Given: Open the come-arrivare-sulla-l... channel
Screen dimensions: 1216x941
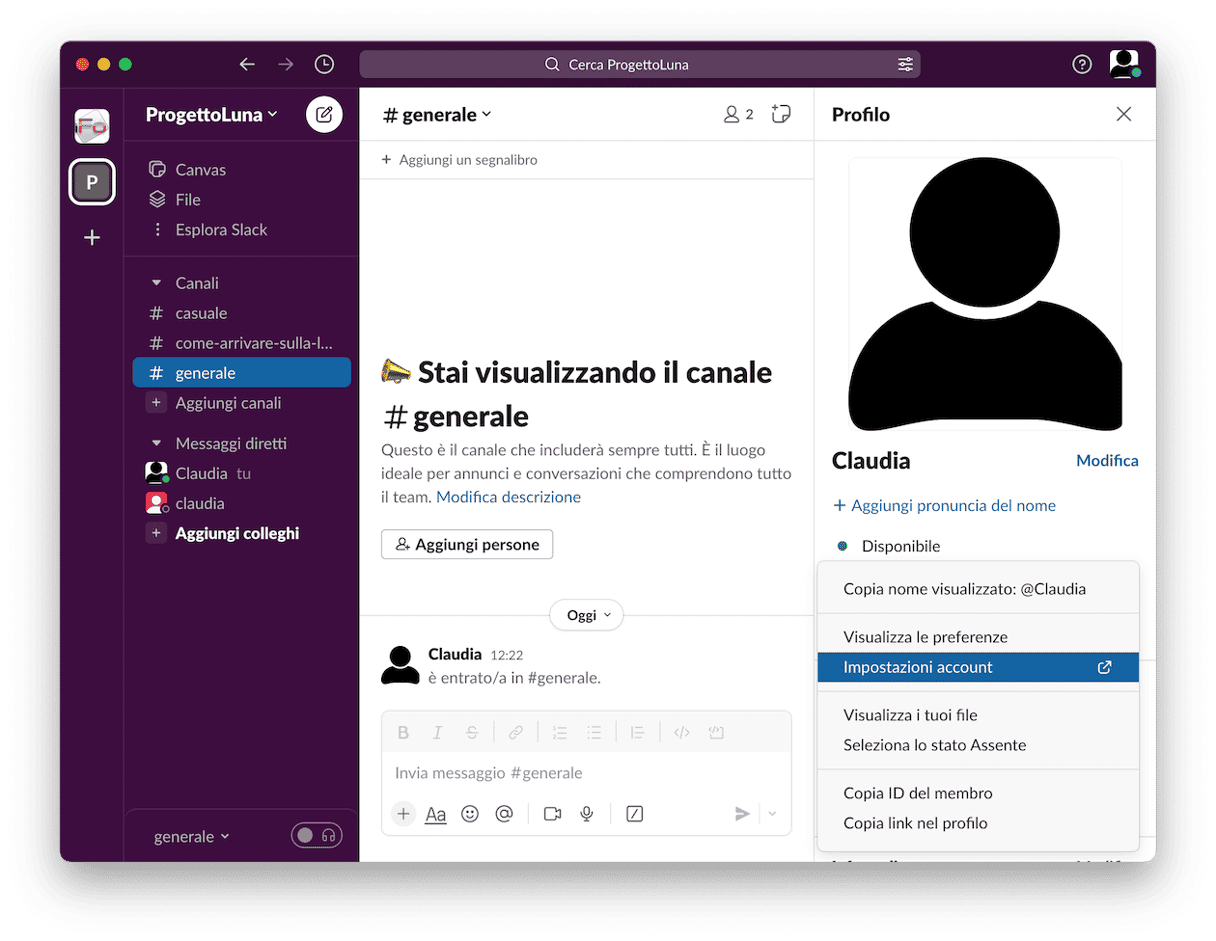Looking at the screenshot, I should [x=241, y=343].
